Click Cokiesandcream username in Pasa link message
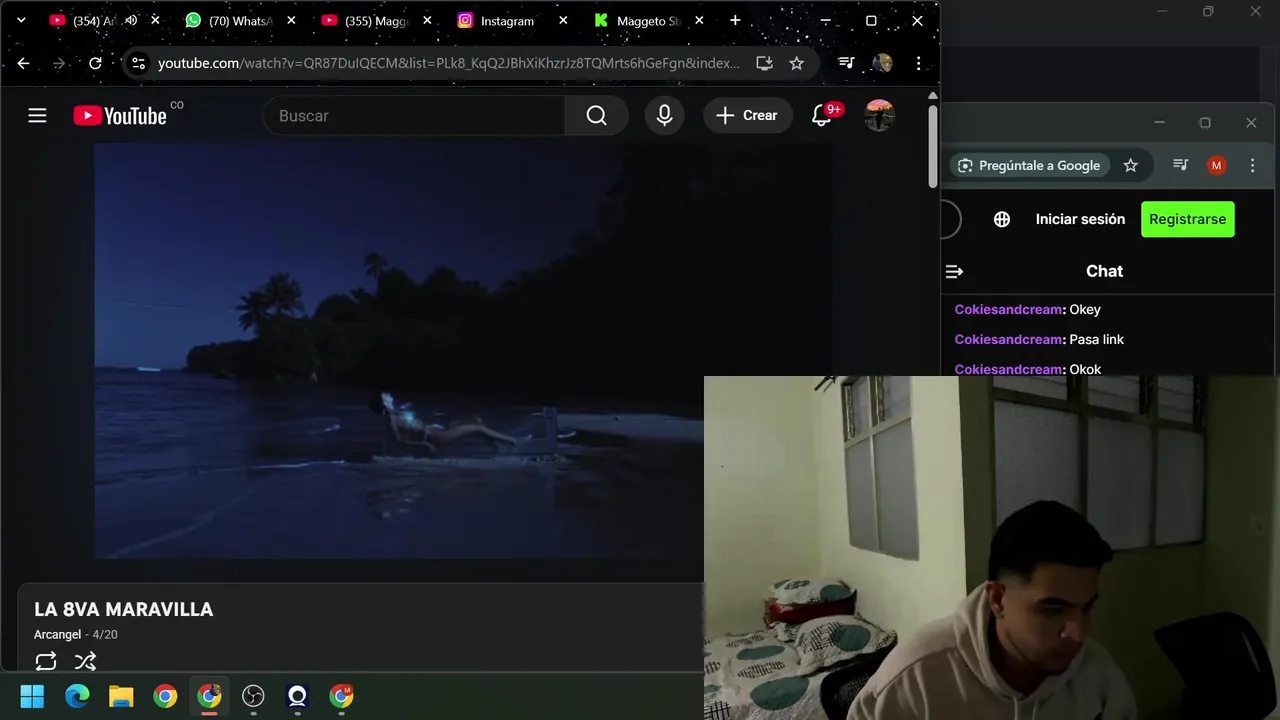Viewport: 1280px width, 720px height. [1008, 340]
